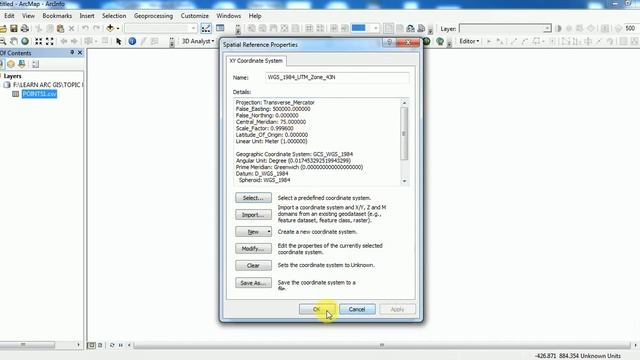Open the Bookmarks menu

57,16
